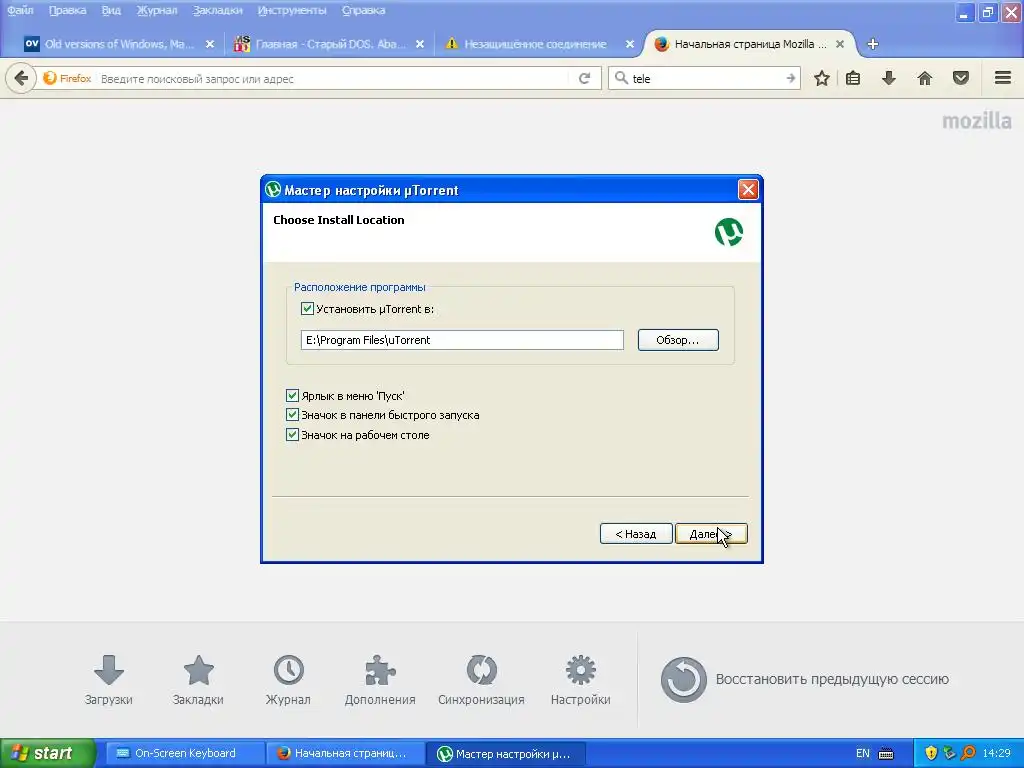This screenshot has height=768, width=1024.
Task: Open new tab with plus icon
Action: pos(872,44)
